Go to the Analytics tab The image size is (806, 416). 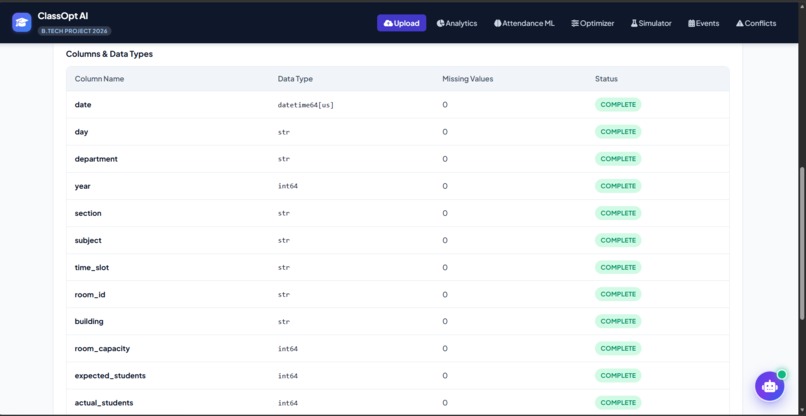(457, 23)
